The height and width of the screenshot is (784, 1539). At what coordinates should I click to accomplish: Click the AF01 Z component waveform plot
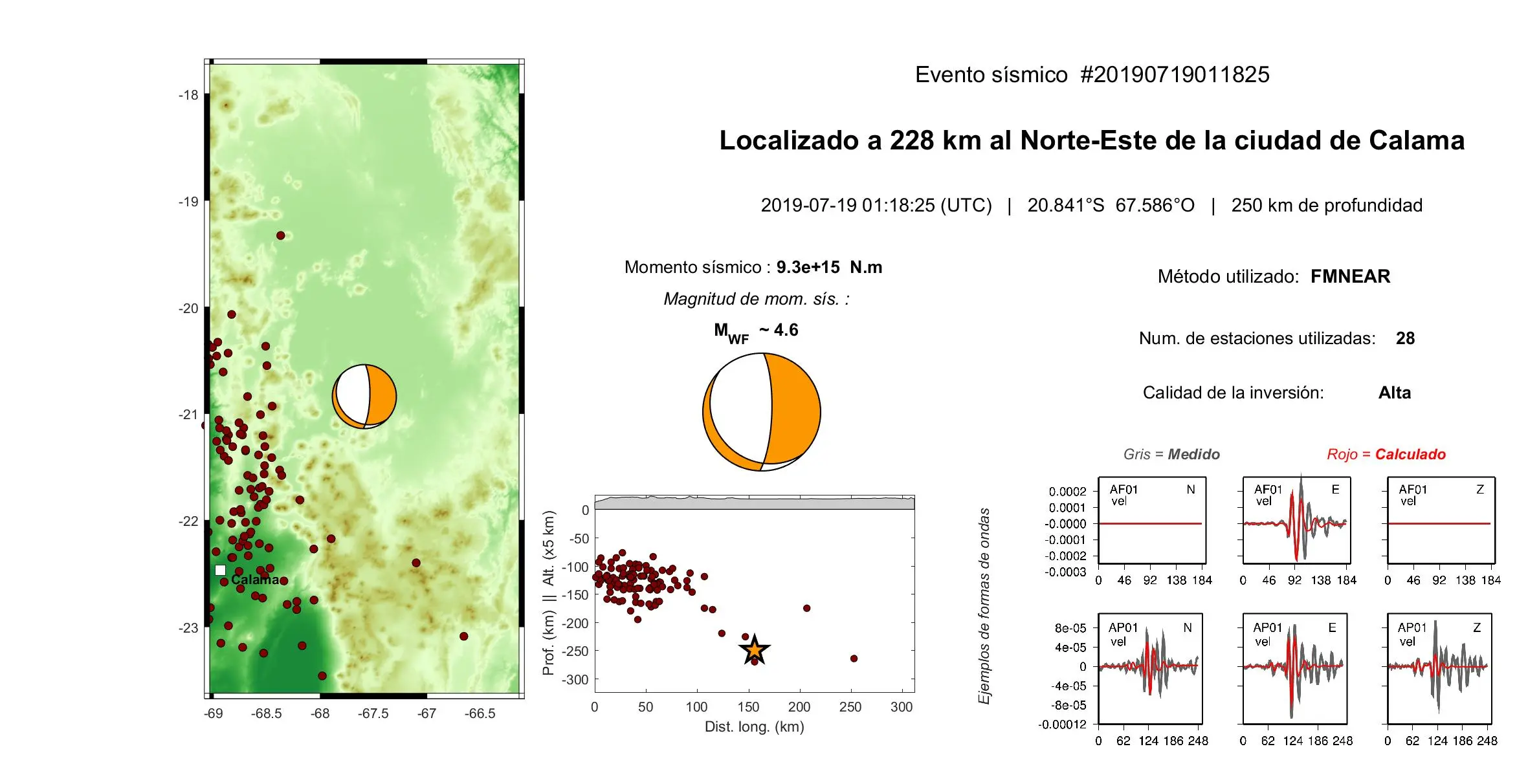pyautogui.click(x=1441, y=520)
